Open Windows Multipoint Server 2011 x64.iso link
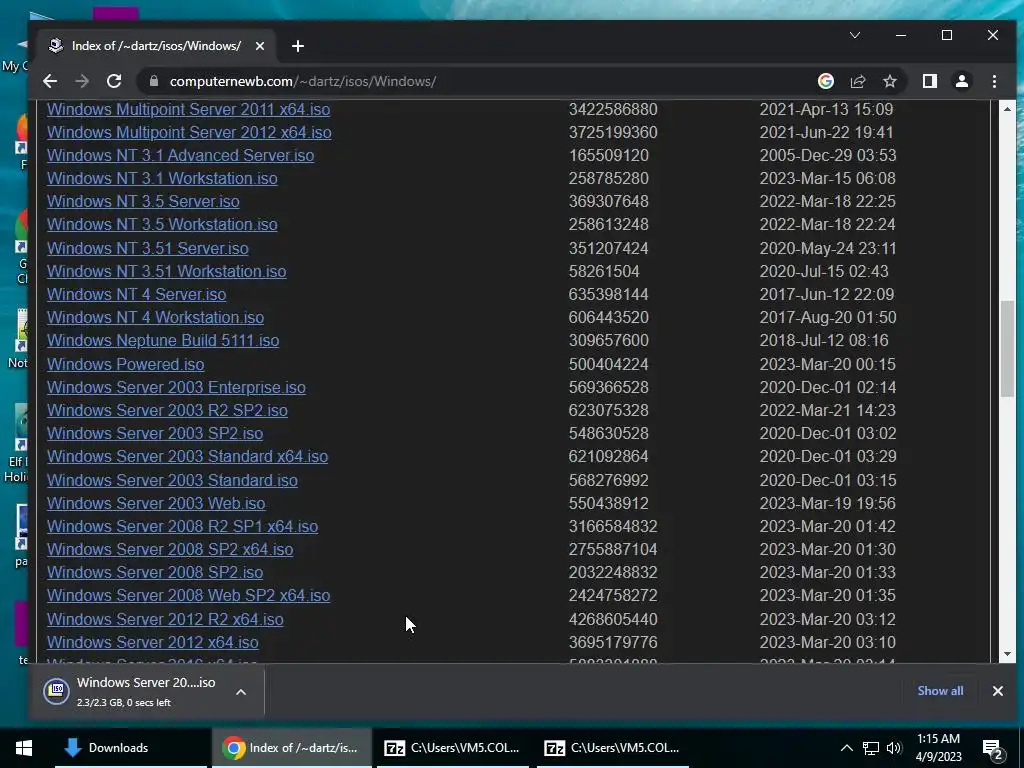Image resolution: width=1024 pixels, height=768 pixels. click(x=188, y=109)
